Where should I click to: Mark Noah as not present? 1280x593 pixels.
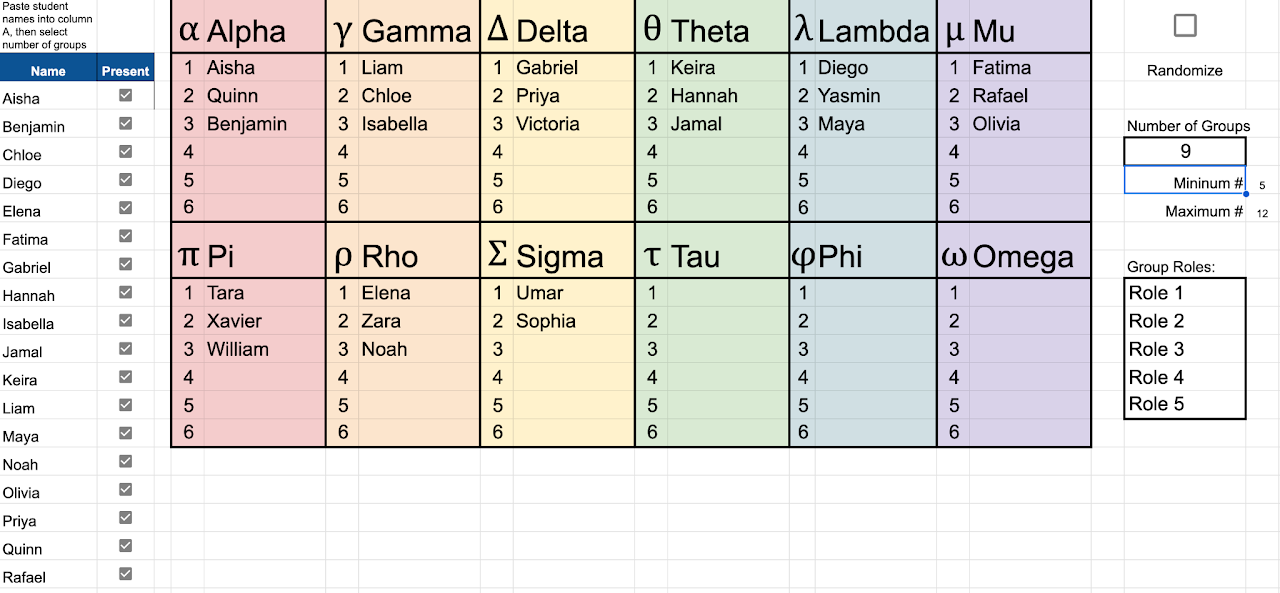[125, 461]
